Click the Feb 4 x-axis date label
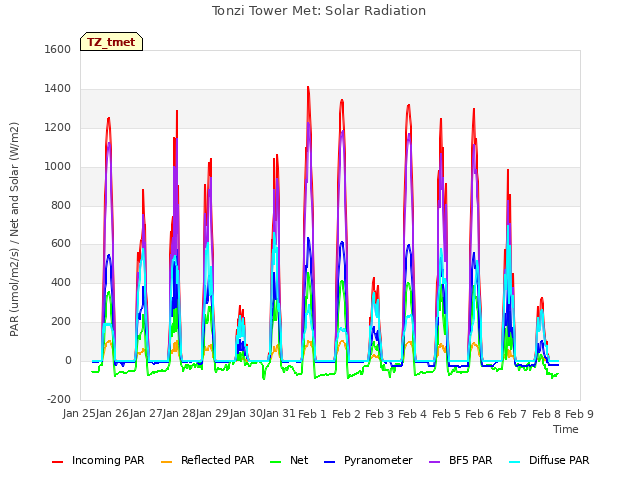Image resolution: width=640 pixels, height=480 pixels. [x=412, y=414]
